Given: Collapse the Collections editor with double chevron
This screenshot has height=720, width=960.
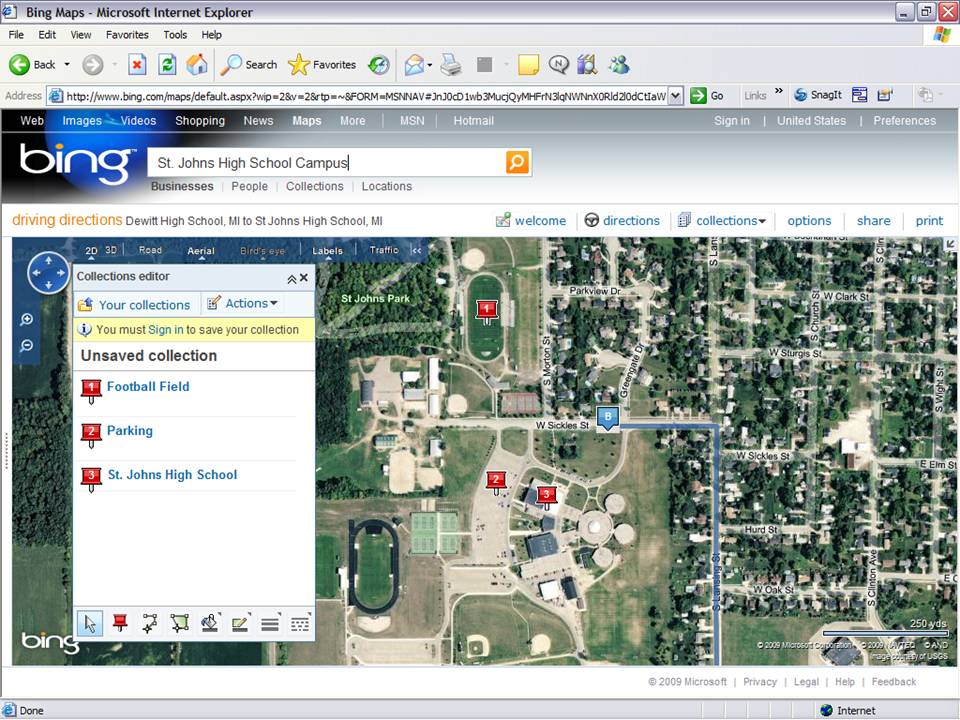Looking at the screenshot, I should point(291,279).
